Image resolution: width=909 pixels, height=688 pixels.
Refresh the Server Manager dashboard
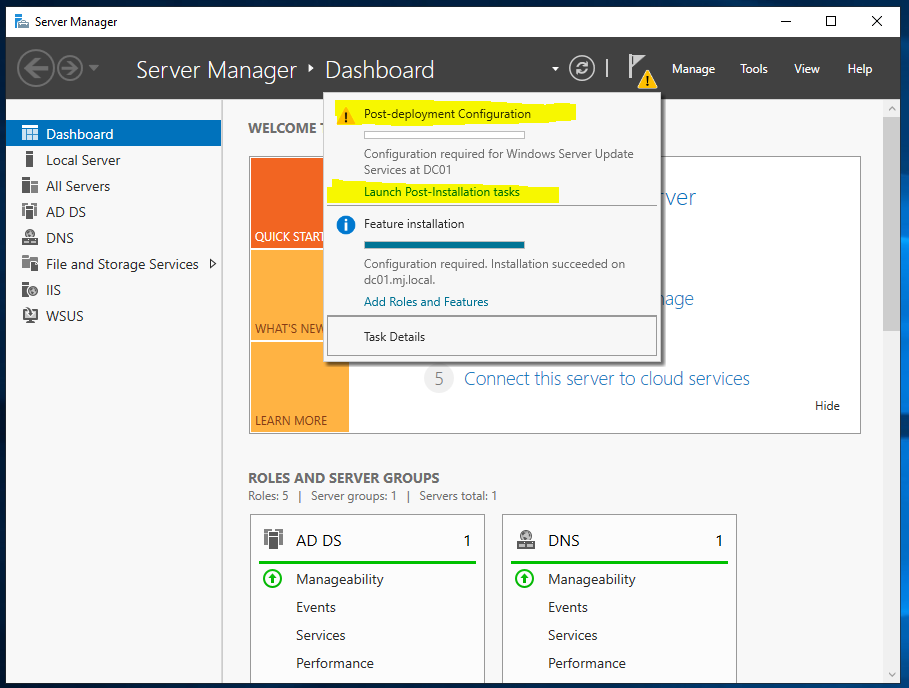pyautogui.click(x=581, y=68)
